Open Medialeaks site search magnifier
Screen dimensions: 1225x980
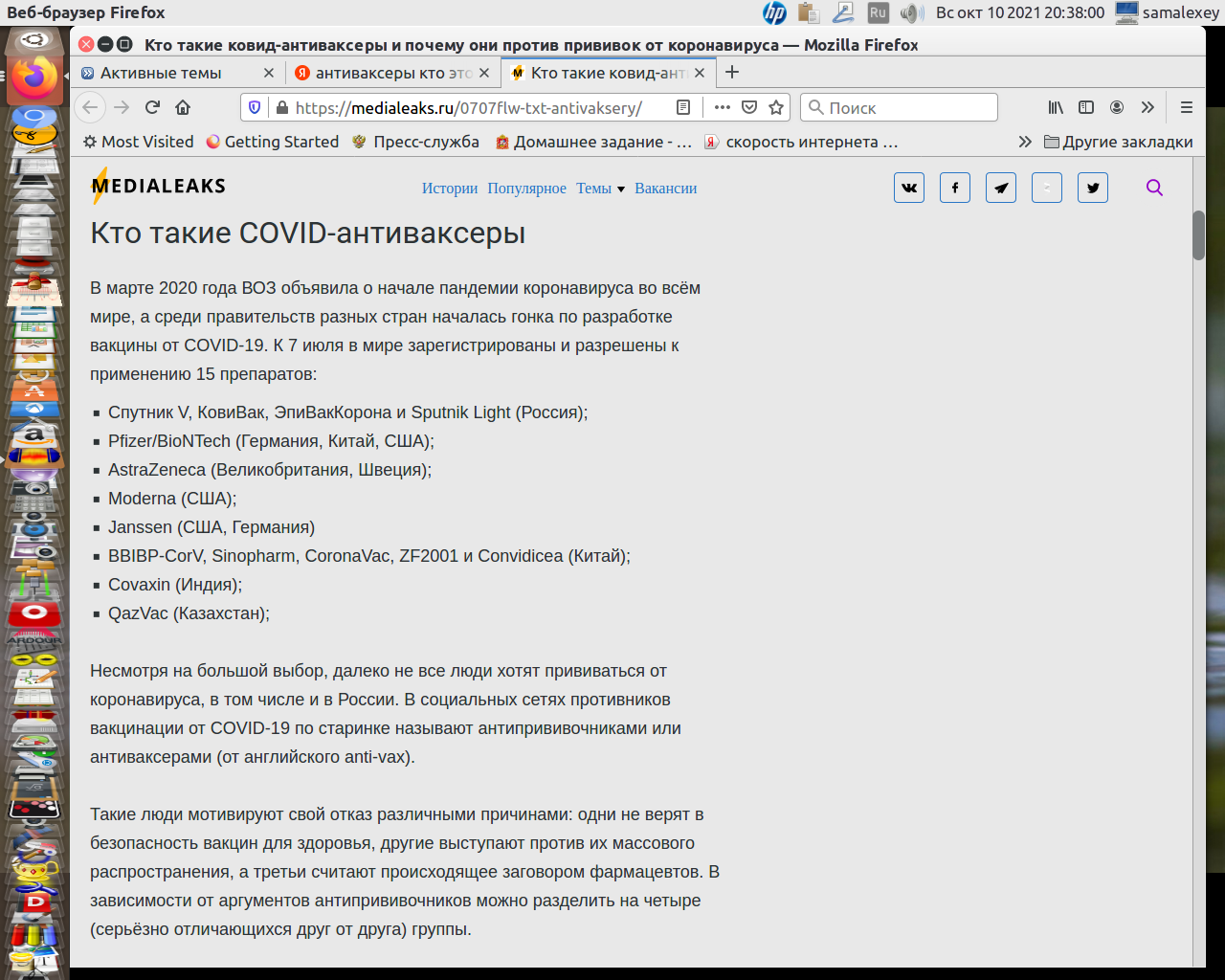click(x=1154, y=188)
